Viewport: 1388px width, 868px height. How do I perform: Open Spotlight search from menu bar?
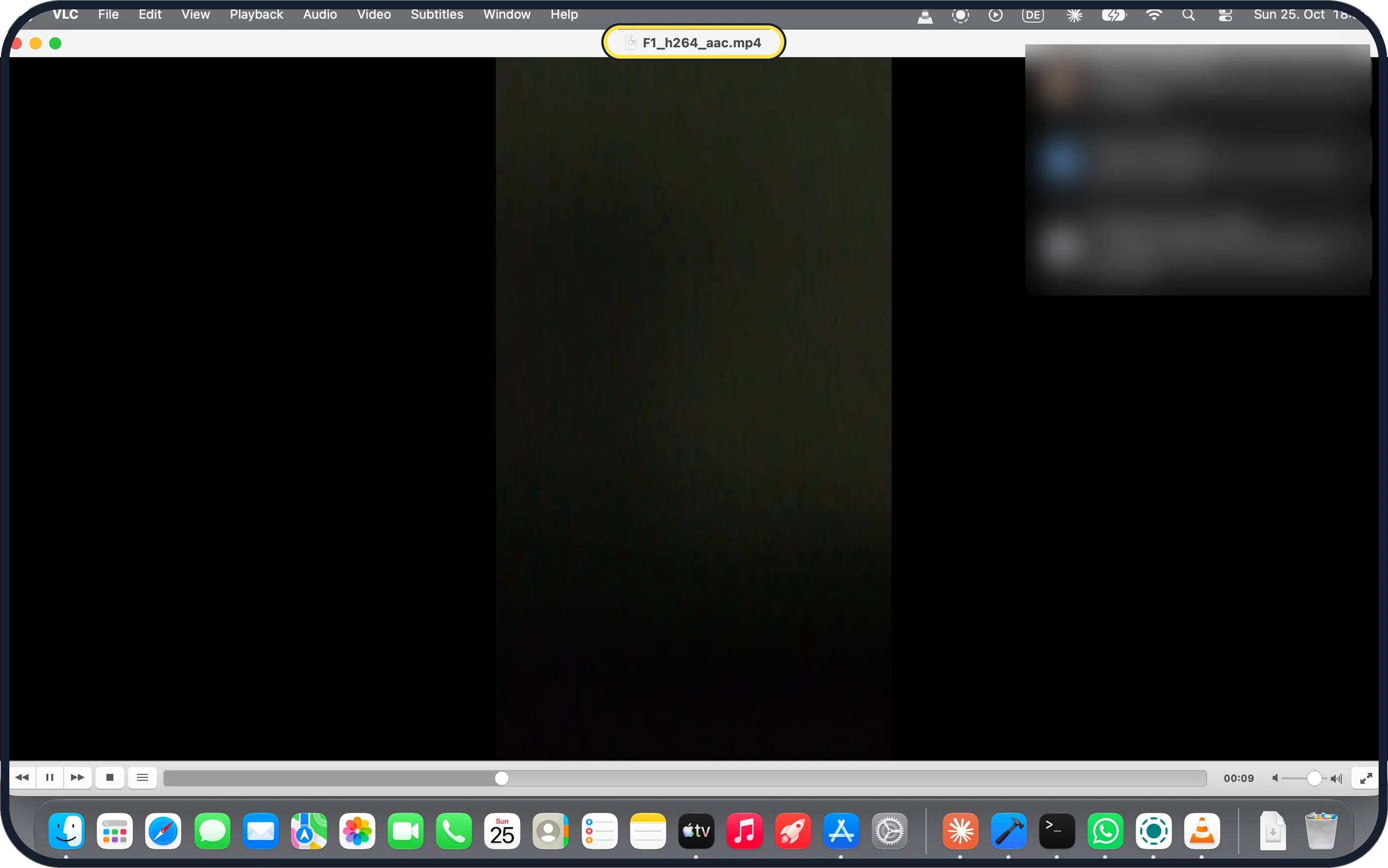coord(1189,15)
